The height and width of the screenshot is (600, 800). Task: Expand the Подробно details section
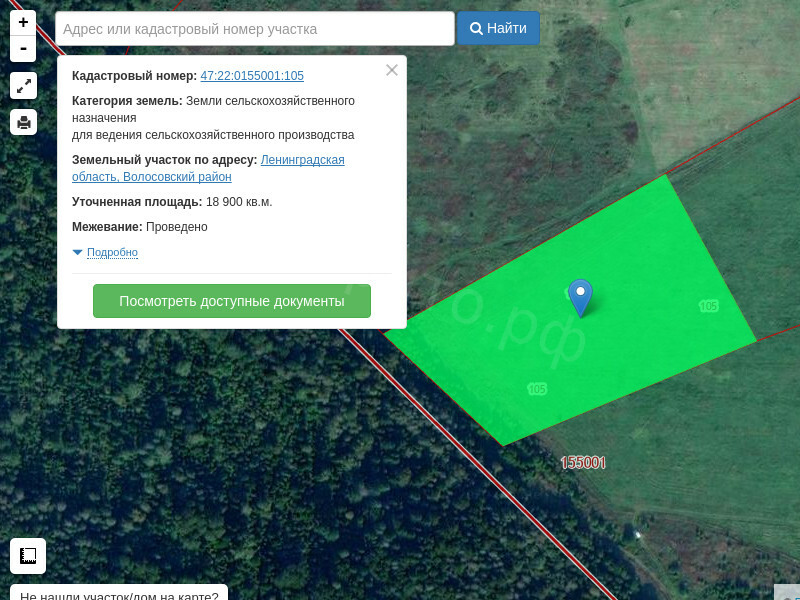[111, 253]
